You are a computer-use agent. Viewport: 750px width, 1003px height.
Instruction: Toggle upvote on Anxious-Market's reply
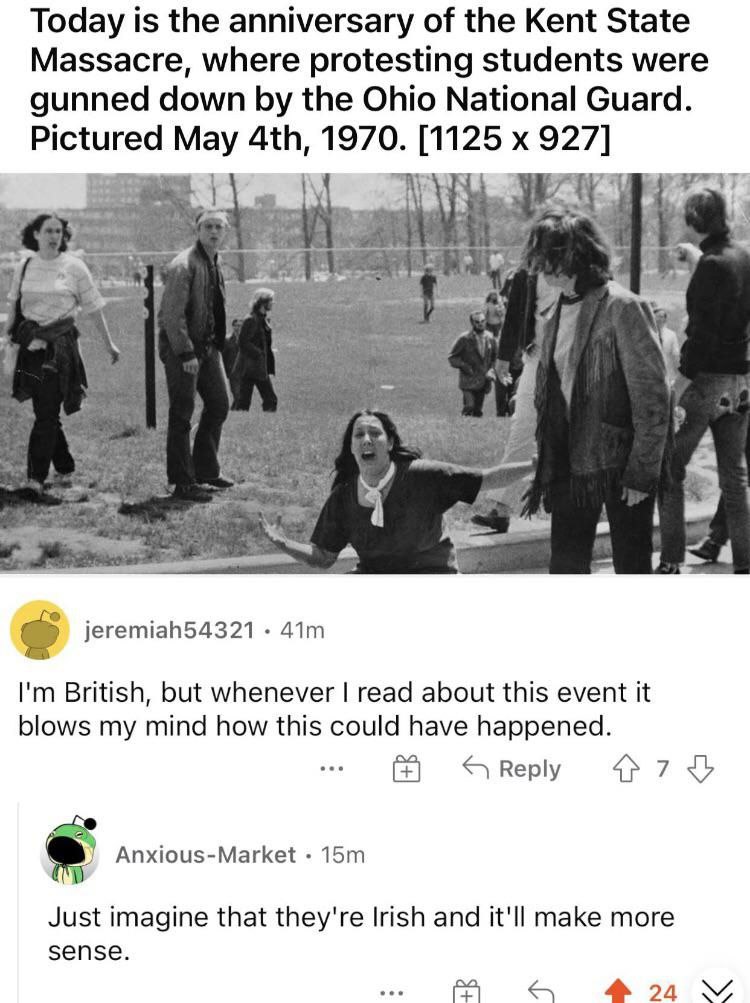click(618, 991)
